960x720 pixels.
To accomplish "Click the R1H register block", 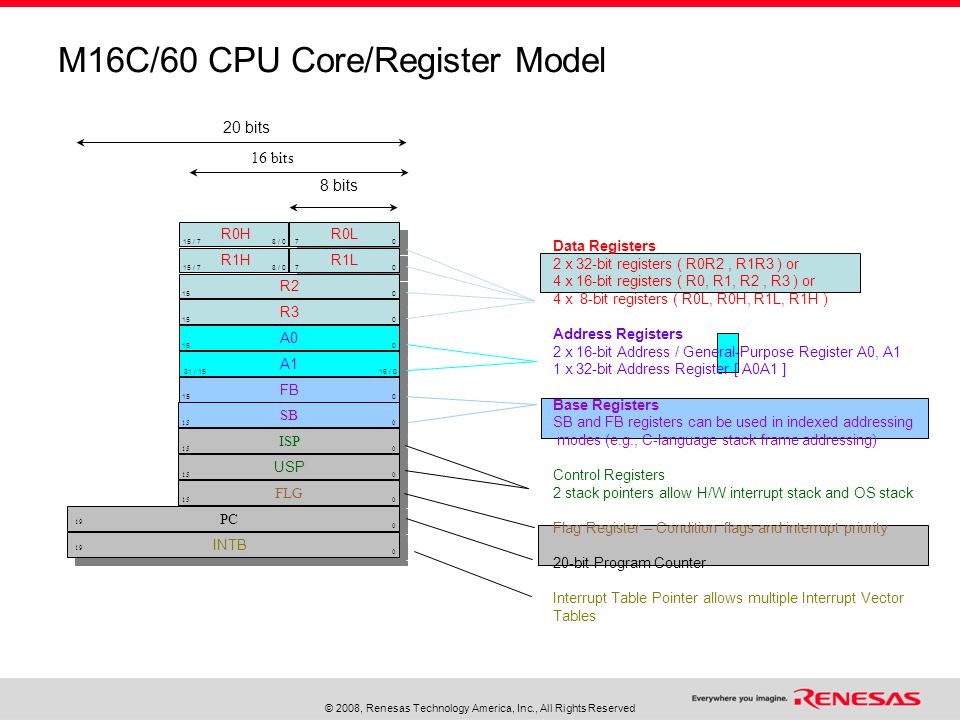I will 234,260.
